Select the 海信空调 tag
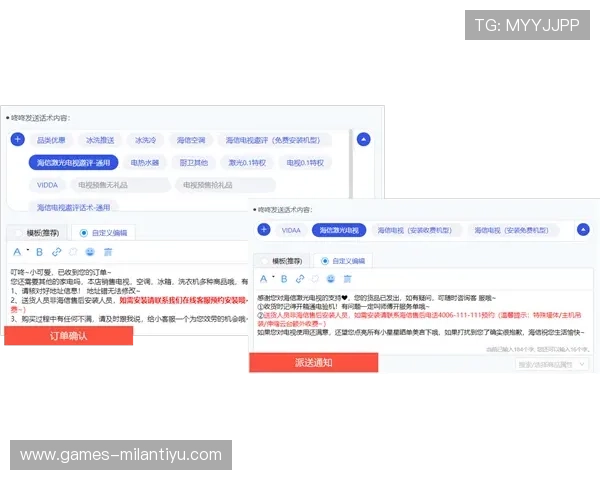600x480 pixels. [191, 140]
